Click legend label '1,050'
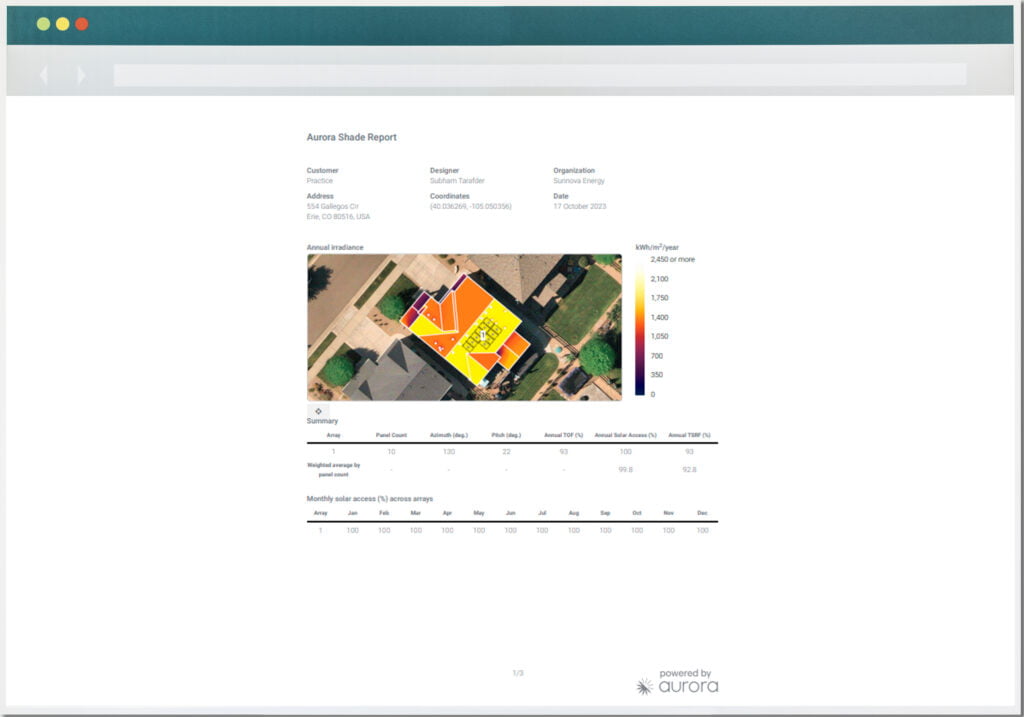This screenshot has height=717, width=1024. 660,336
